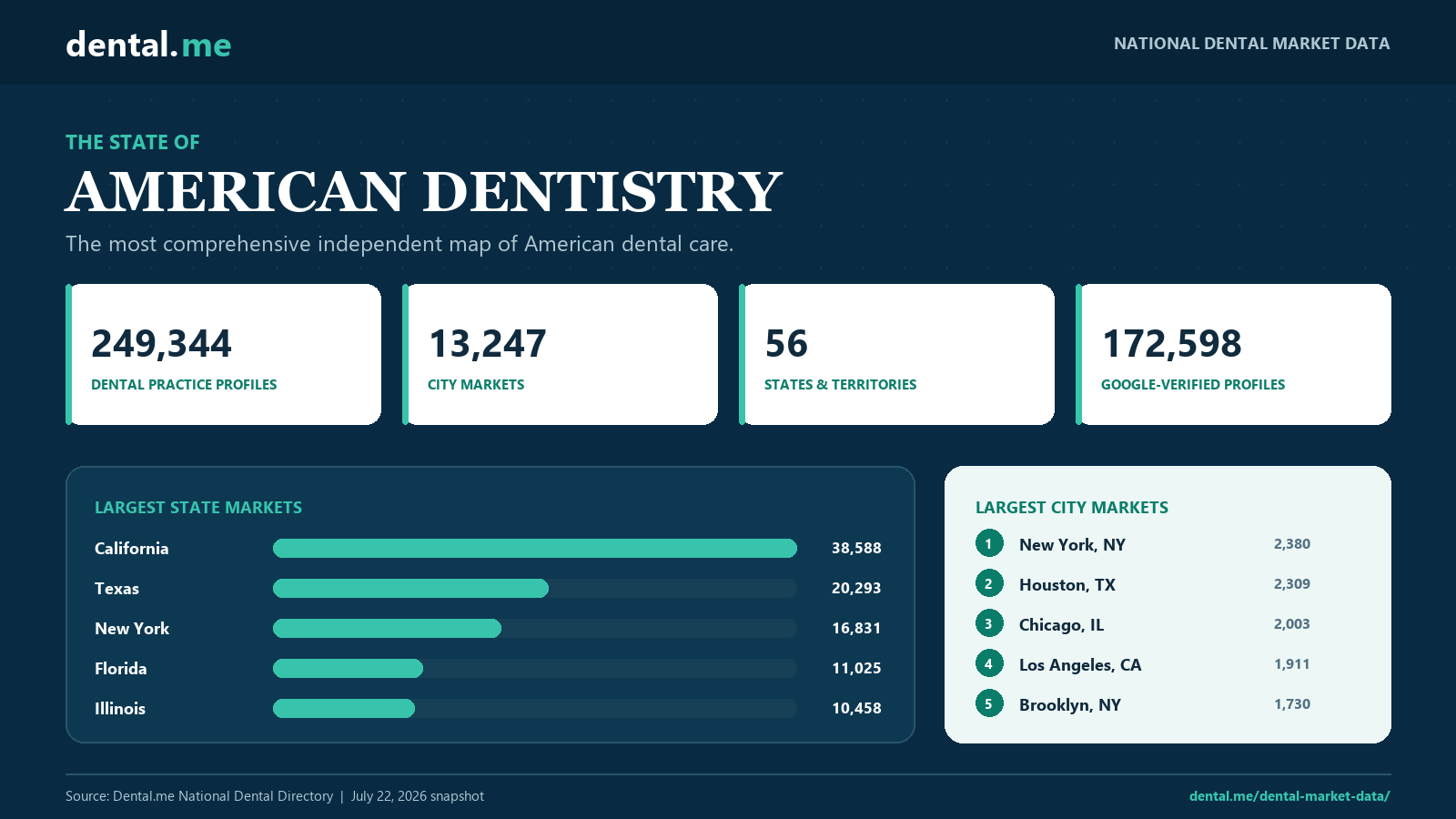Image resolution: width=1456 pixels, height=819 pixels.
Task: Open the dental.me/dental-market-data/ link
Action: coord(1289,796)
